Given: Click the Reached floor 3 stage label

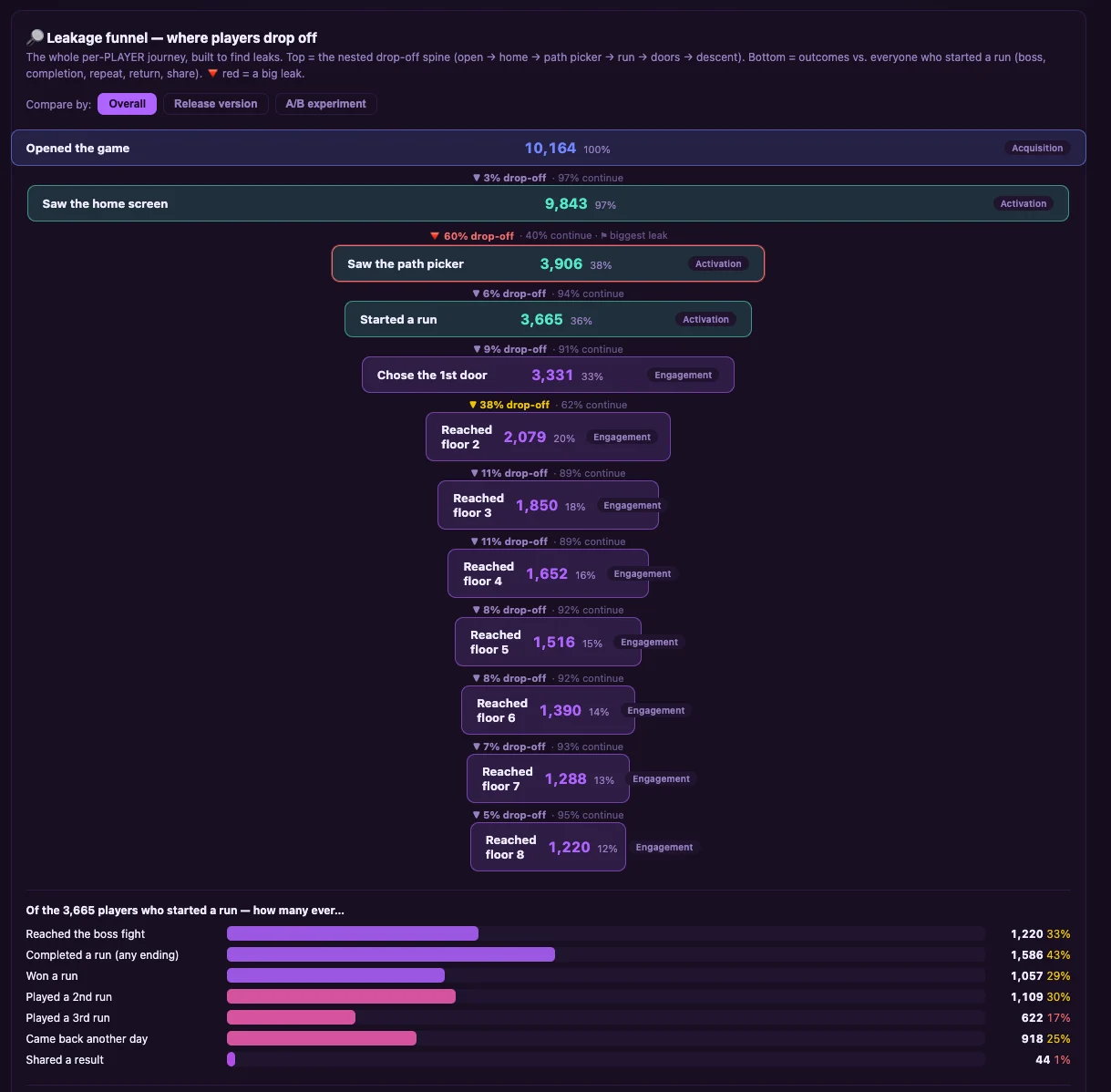Looking at the screenshot, I should [x=478, y=505].
